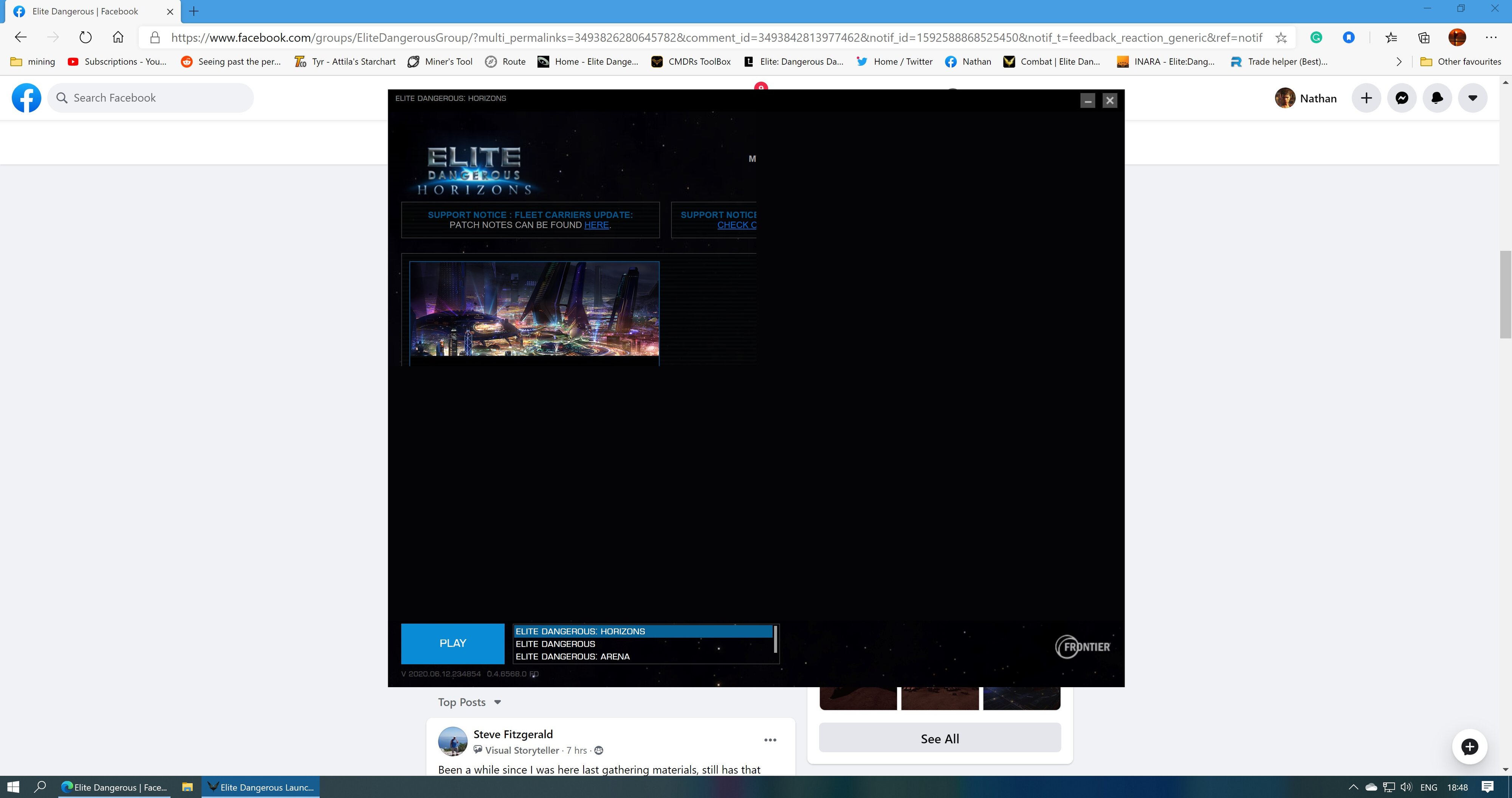Open the blue extension icon beside Grammarly
The height and width of the screenshot is (798, 1512).
1349,37
